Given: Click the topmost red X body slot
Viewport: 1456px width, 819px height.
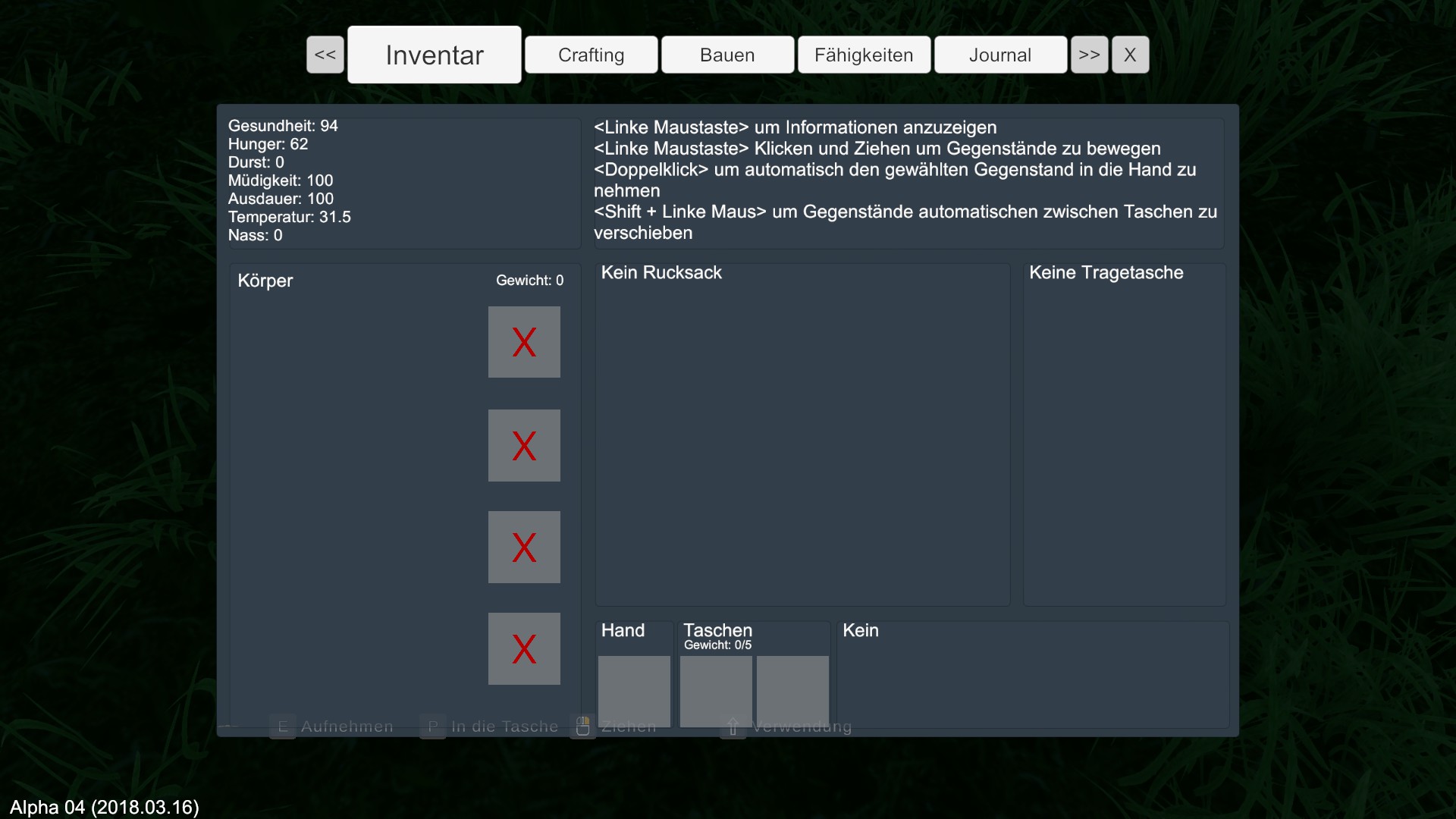Looking at the screenshot, I should pyautogui.click(x=524, y=342).
